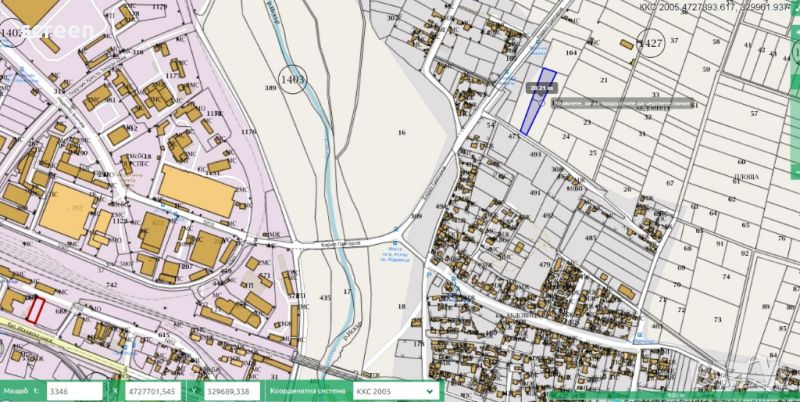Click the bus stop icon beside the parking icon
Image resolution: width=800 pixels, height=402 pixels.
click(x=453, y=279)
